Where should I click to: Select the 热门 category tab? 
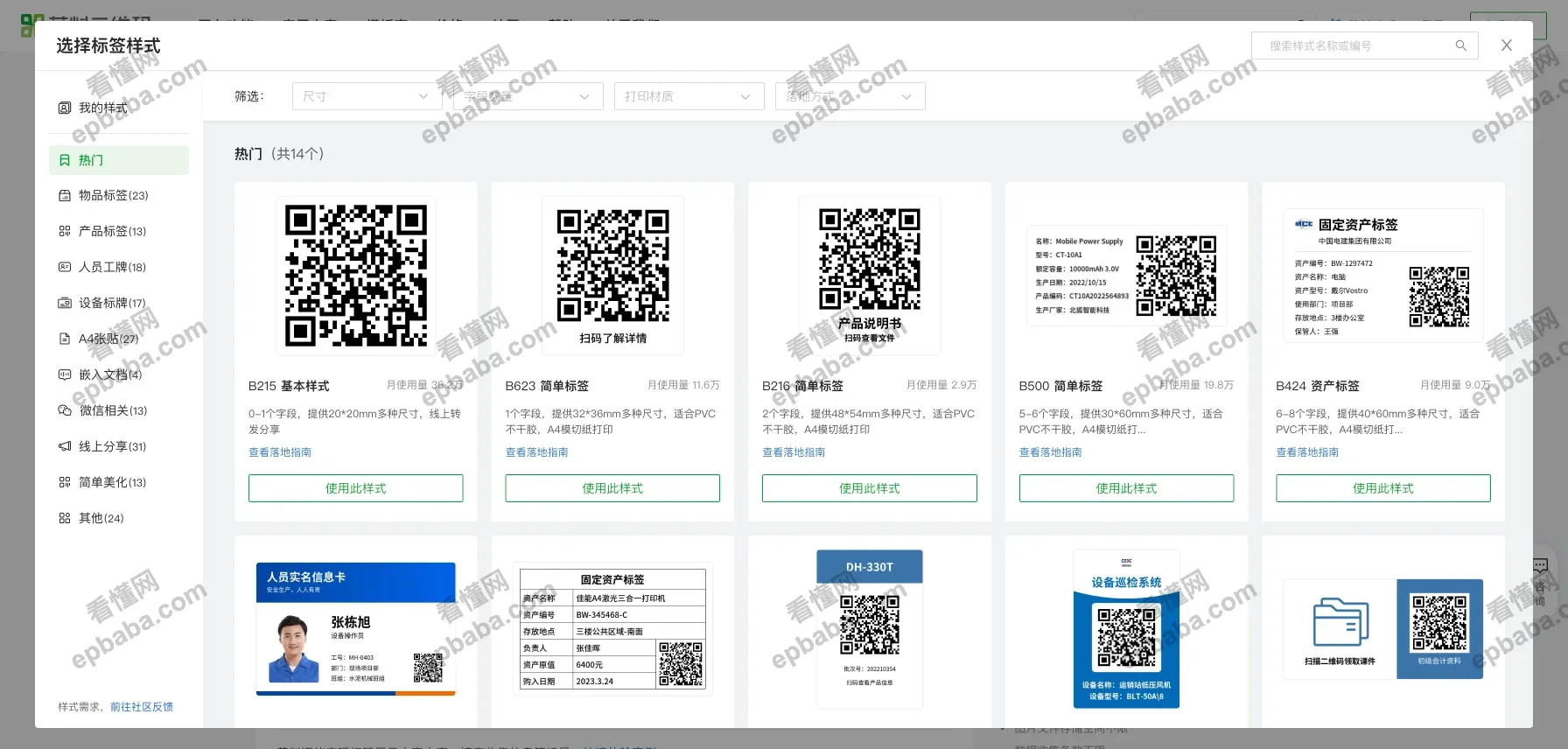click(x=119, y=160)
